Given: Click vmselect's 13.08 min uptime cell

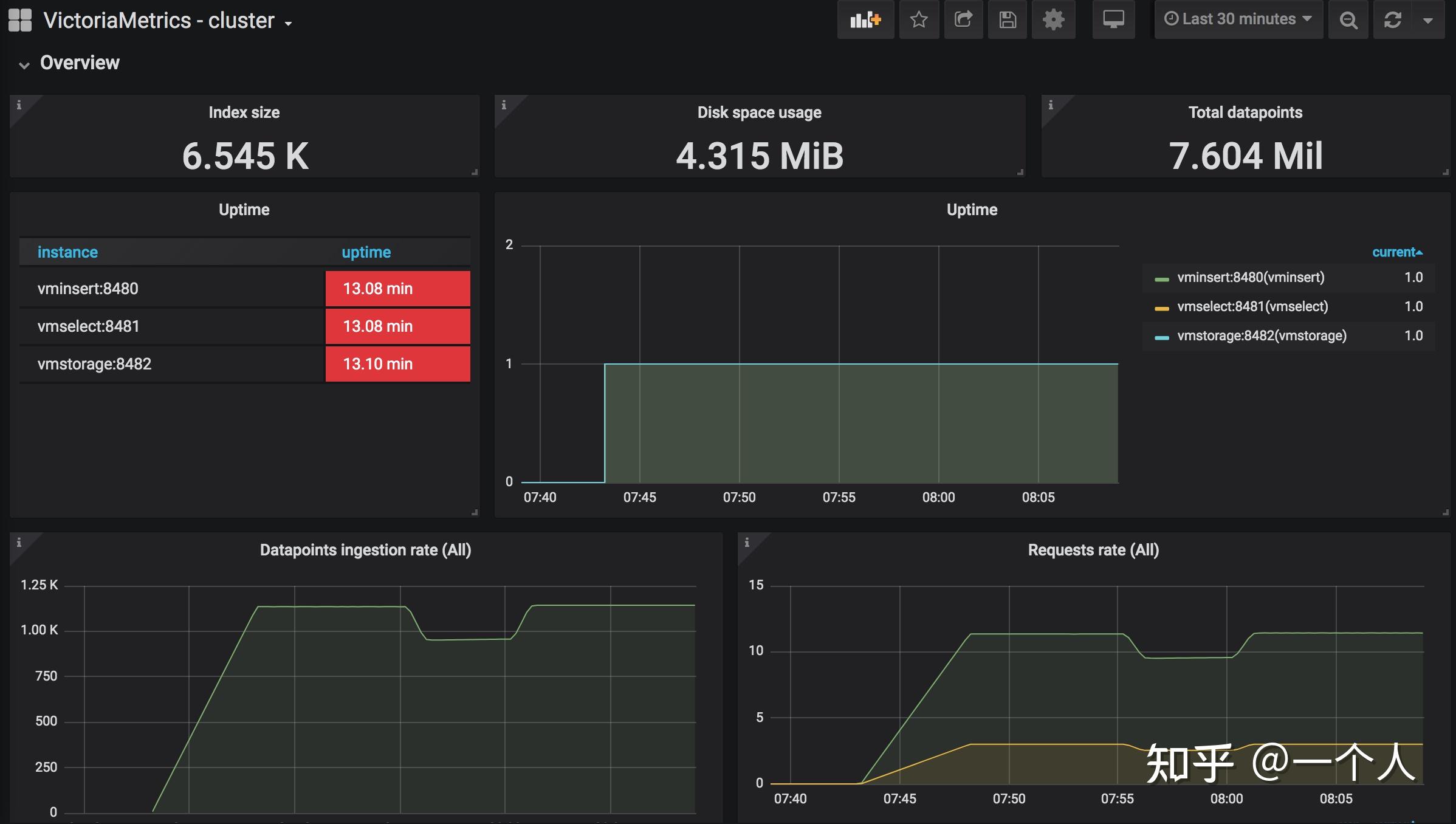Looking at the screenshot, I should point(398,326).
